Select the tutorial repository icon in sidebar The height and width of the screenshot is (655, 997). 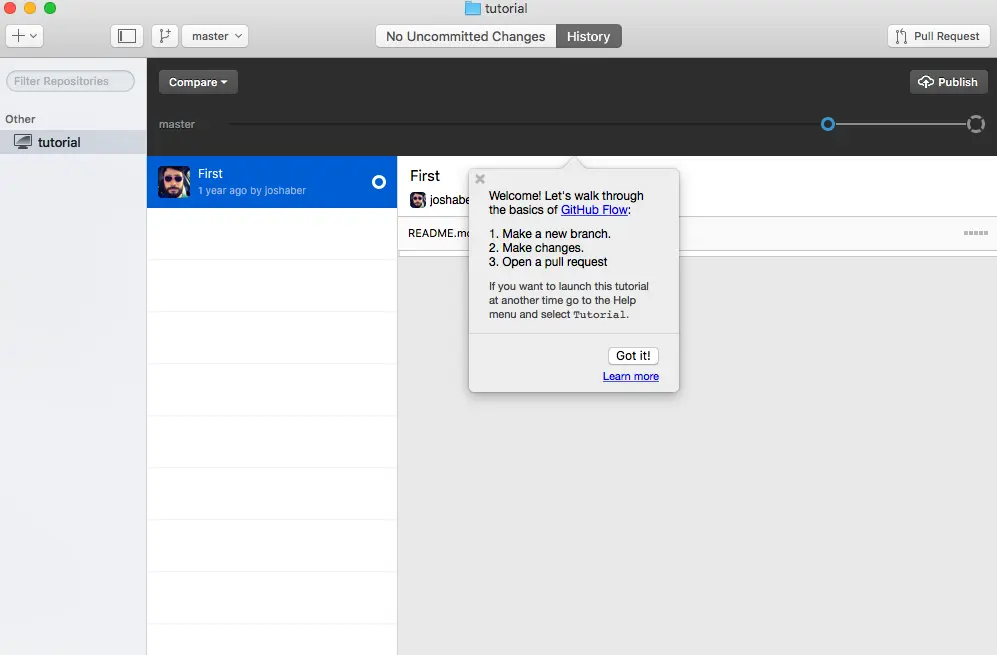click(x=22, y=141)
